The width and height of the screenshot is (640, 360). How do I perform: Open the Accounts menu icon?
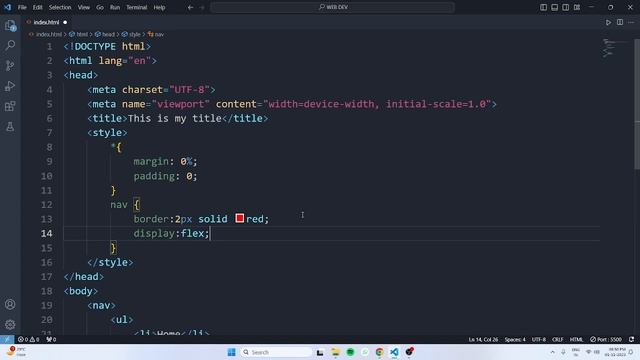(x=10, y=304)
